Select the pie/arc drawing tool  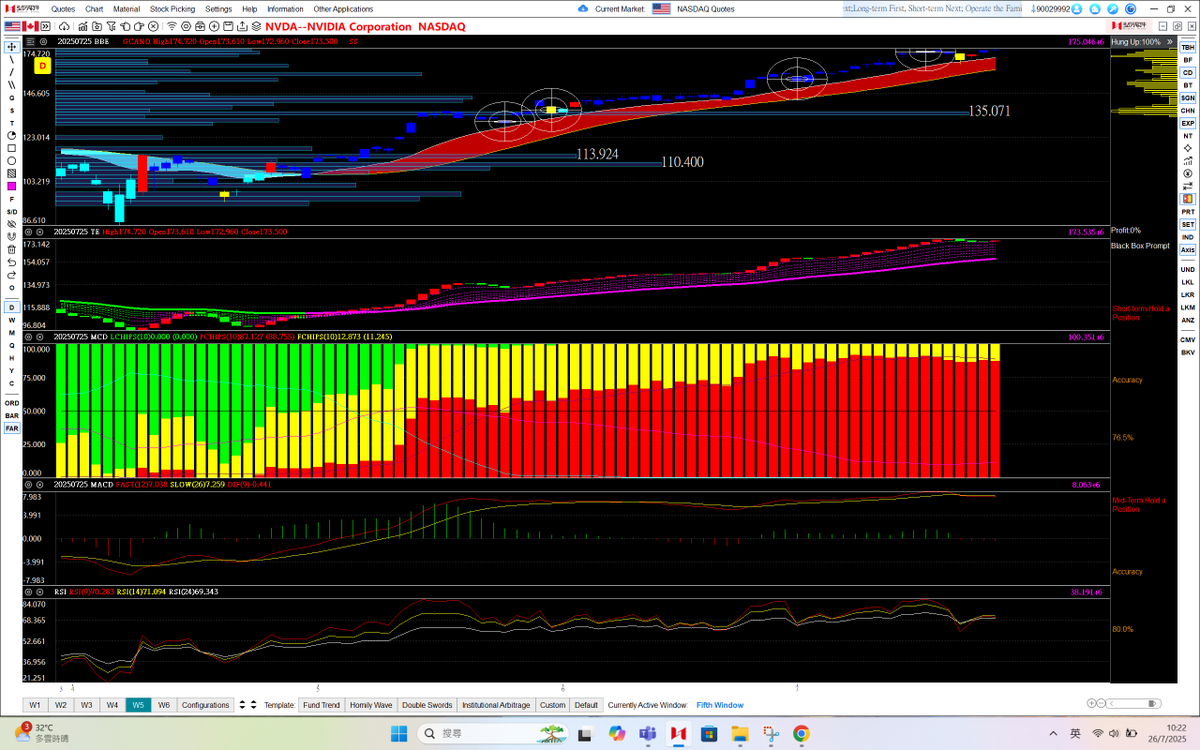click(12, 136)
